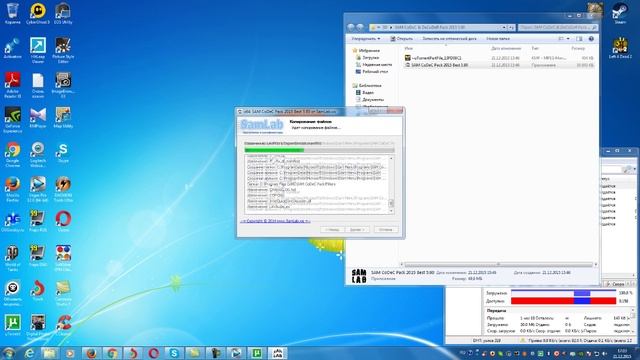Click 'Открыть' in the Explorer toolbar
640x360 pixels.
tap(401, 38)
